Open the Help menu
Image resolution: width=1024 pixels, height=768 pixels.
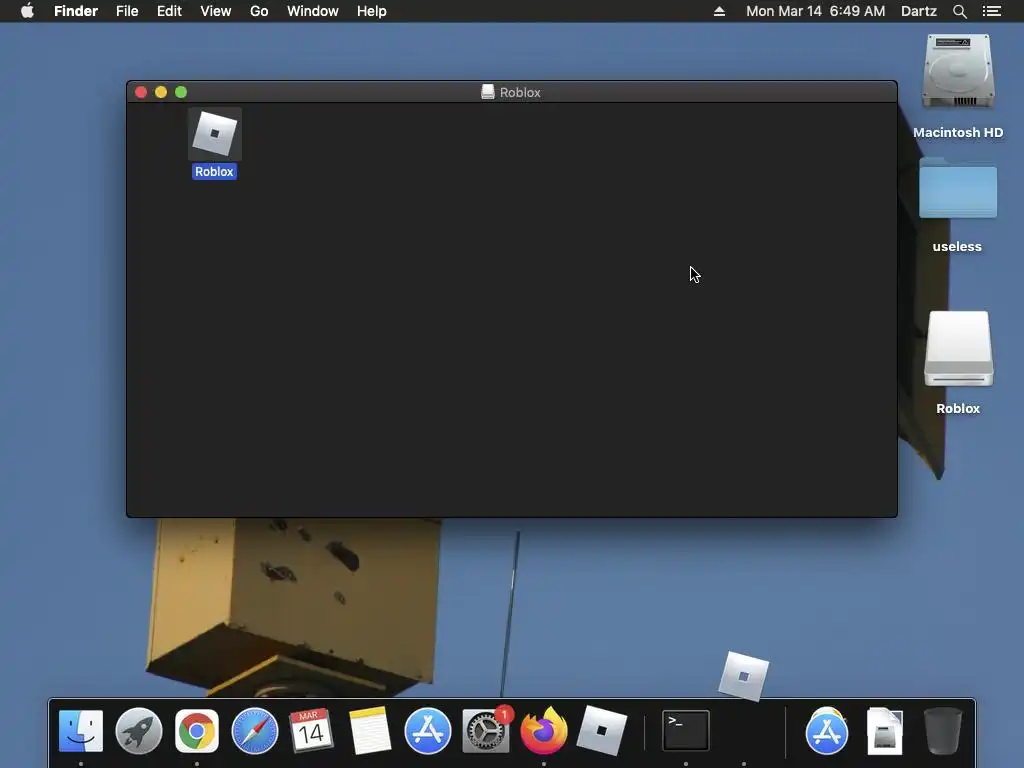[x=372, y=11]
